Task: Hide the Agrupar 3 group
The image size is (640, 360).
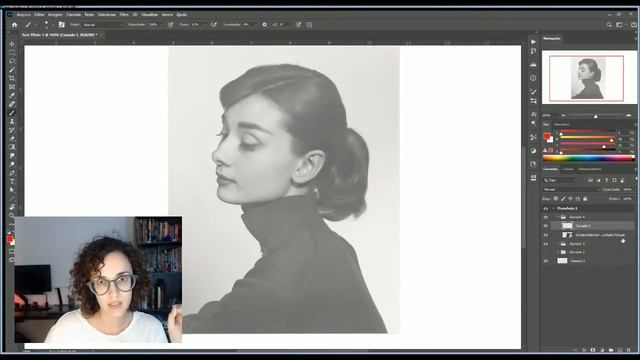Action: [x=546, y=244]
